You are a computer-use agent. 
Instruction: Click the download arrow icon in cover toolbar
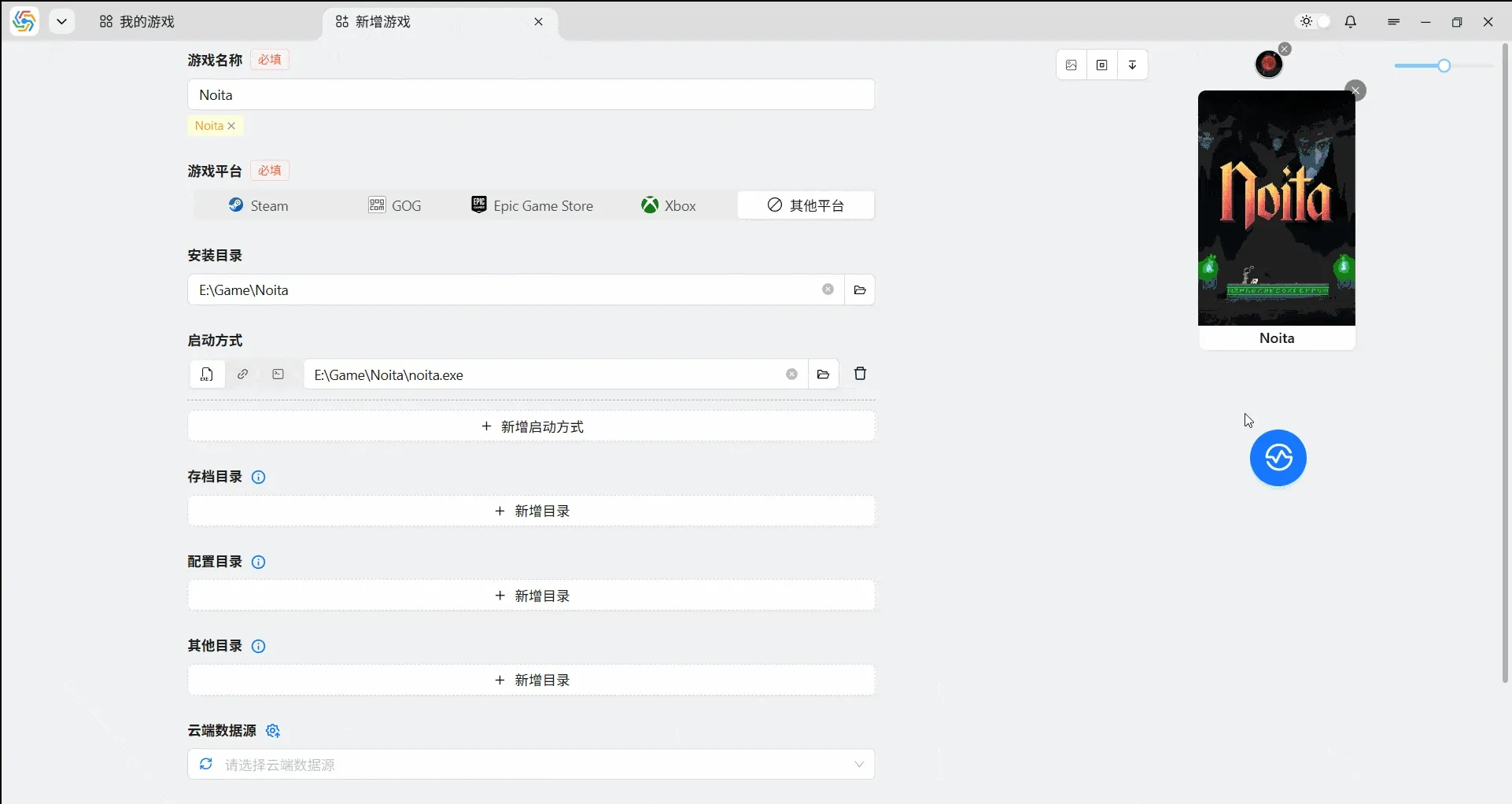(1133, 65)
